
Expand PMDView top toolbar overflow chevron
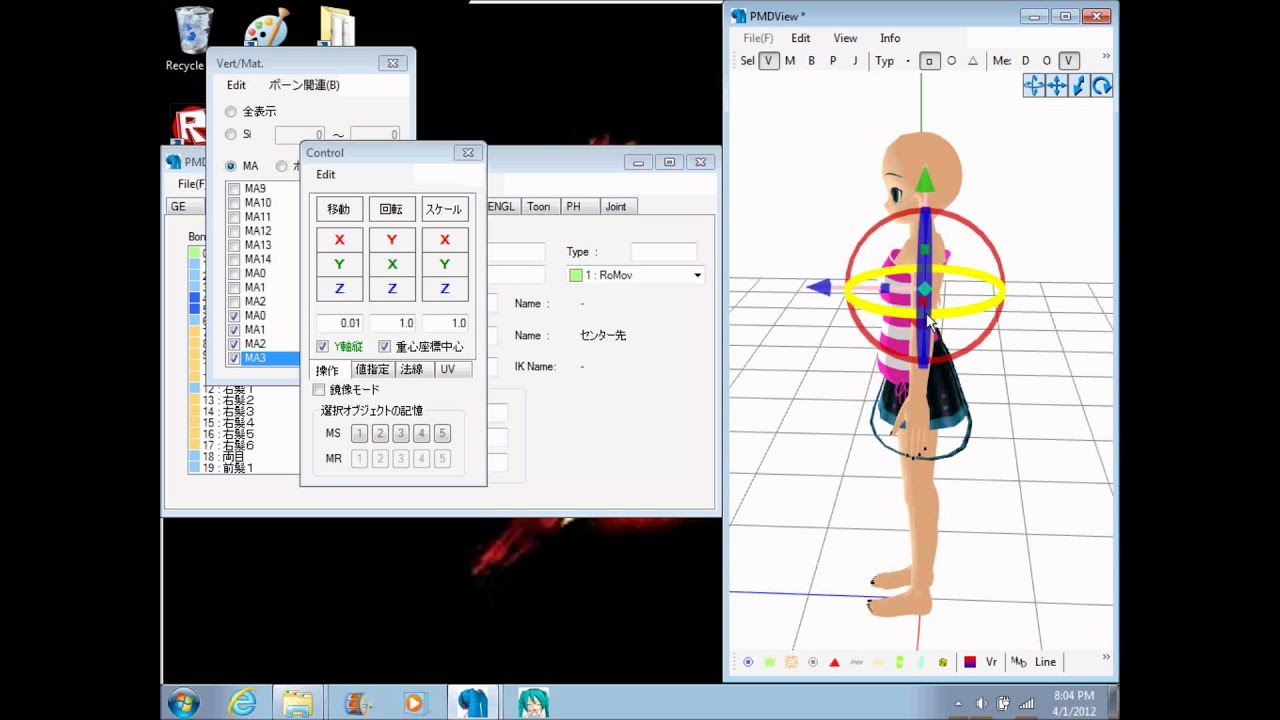click(x=1106, y=56)
